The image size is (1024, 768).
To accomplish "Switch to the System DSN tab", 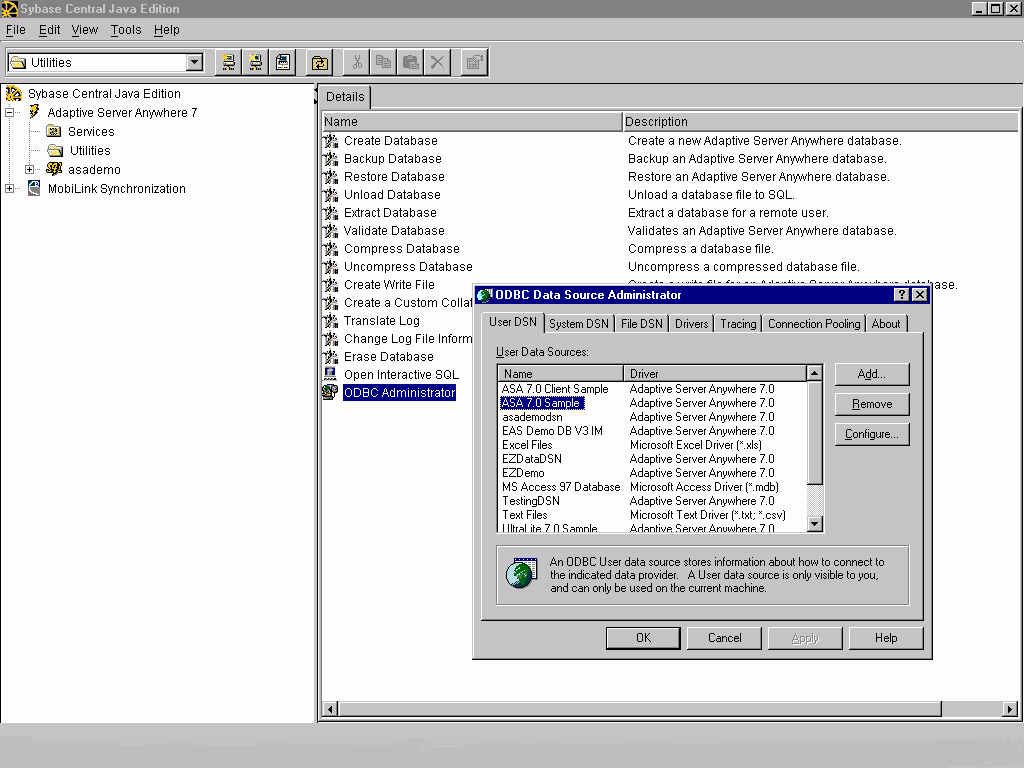I will point(578,324).
